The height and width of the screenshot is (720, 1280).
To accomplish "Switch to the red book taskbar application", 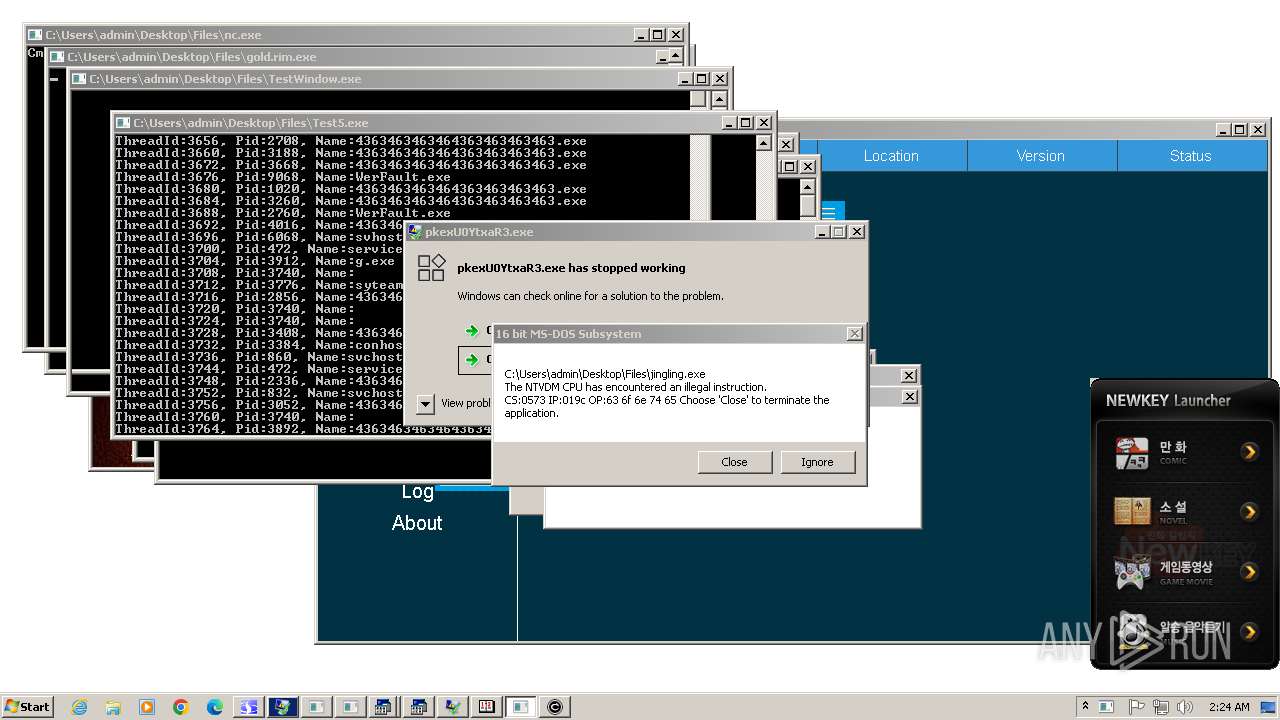I will pos(487,707).
